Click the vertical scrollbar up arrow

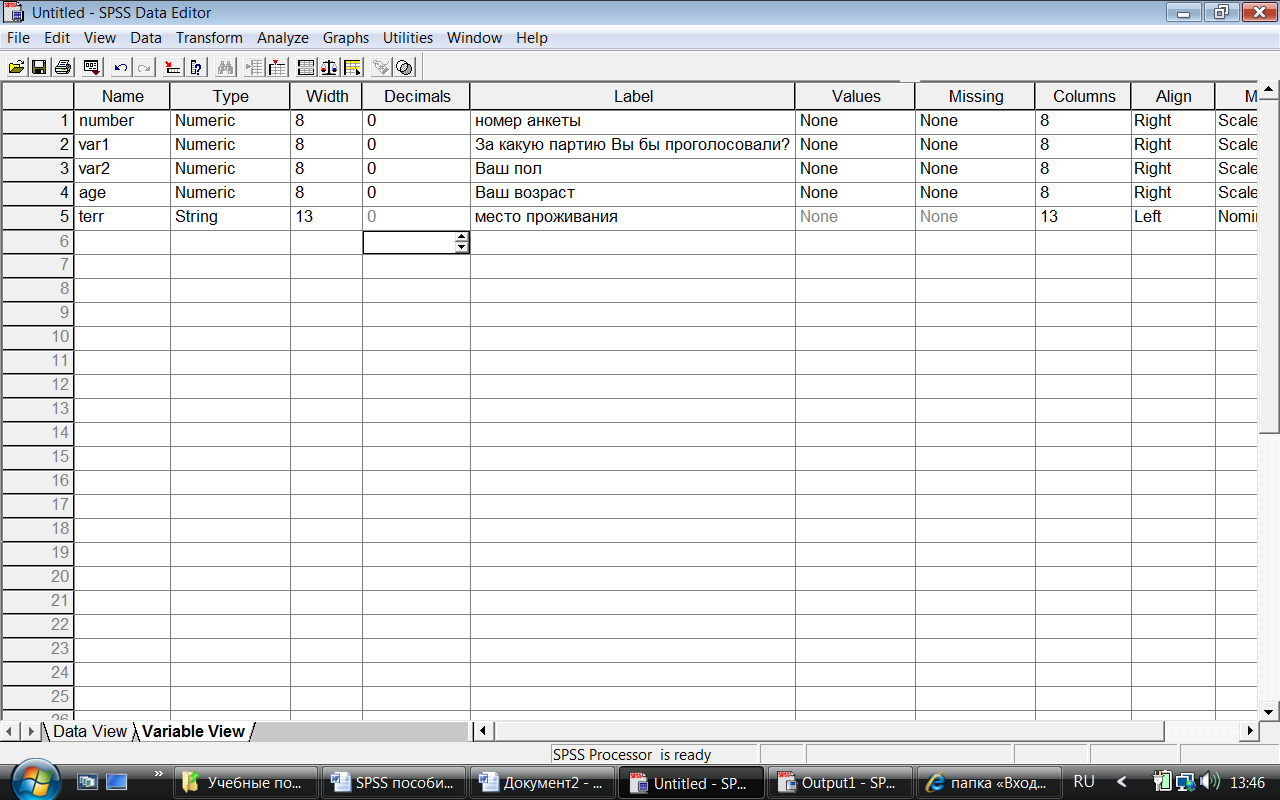pos(1268,92)
